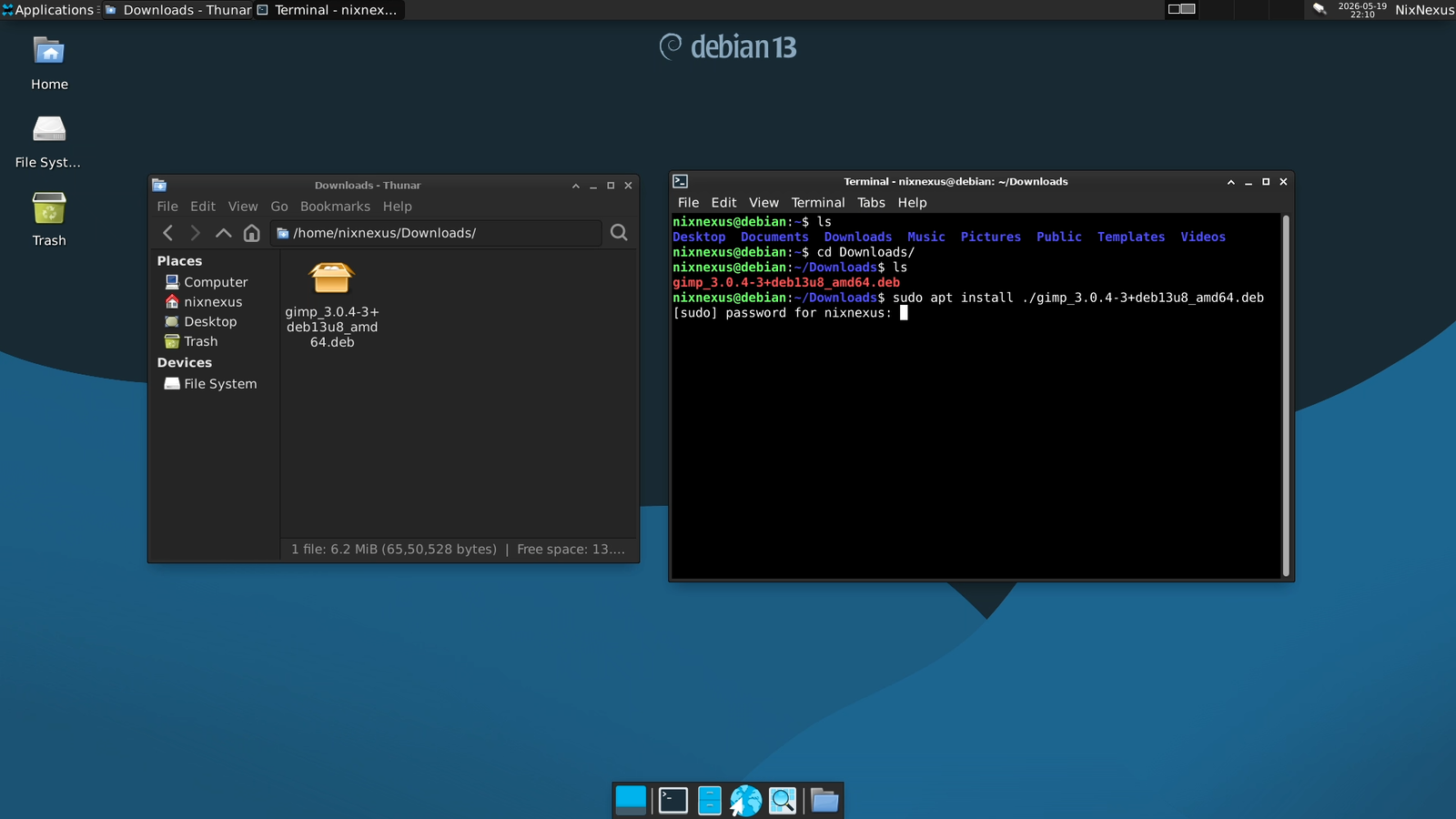
Task: Click the Thunar search magnifier icon
Action: pyautogui.click(x=619, y=233)
